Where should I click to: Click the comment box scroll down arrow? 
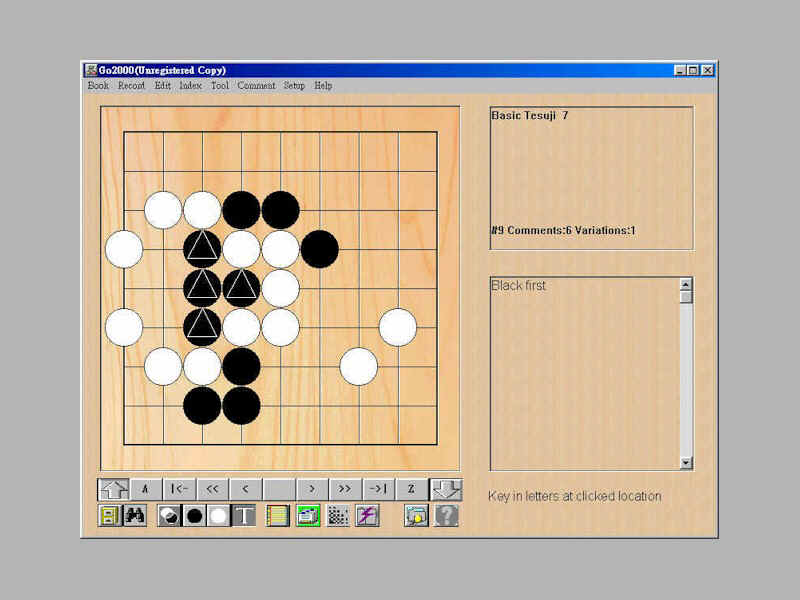click(x=686, y=463)
